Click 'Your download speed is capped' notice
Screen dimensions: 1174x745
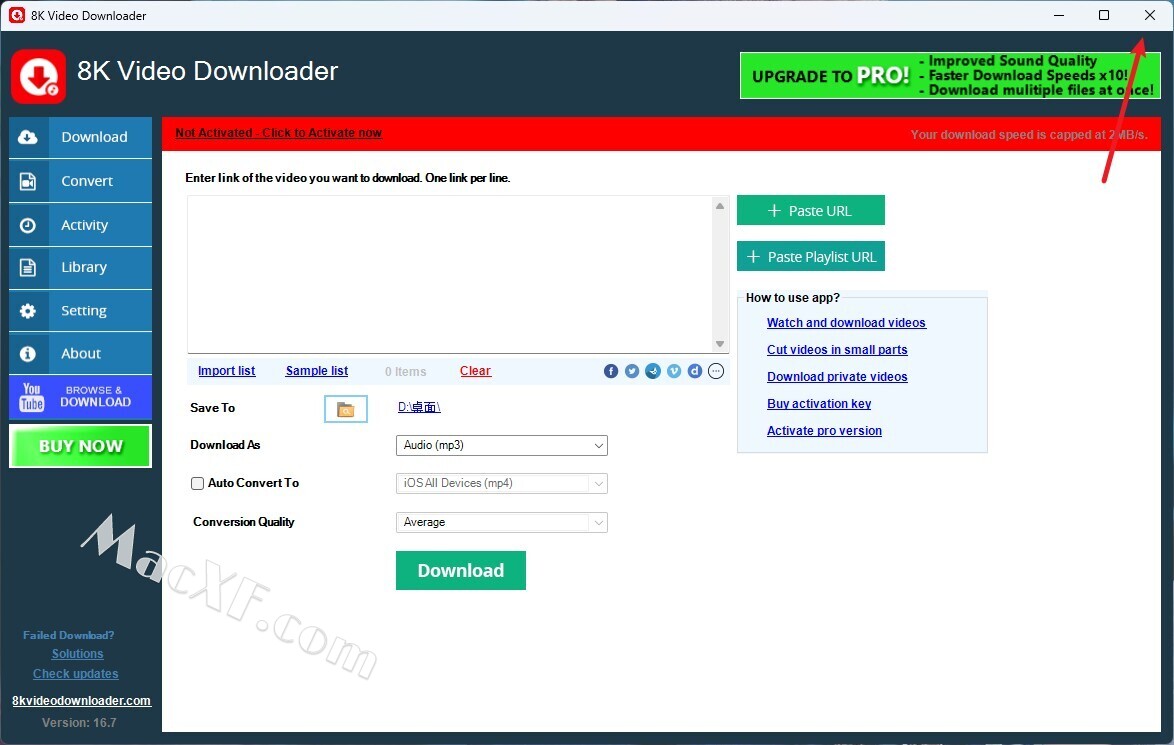[1029, 135]
